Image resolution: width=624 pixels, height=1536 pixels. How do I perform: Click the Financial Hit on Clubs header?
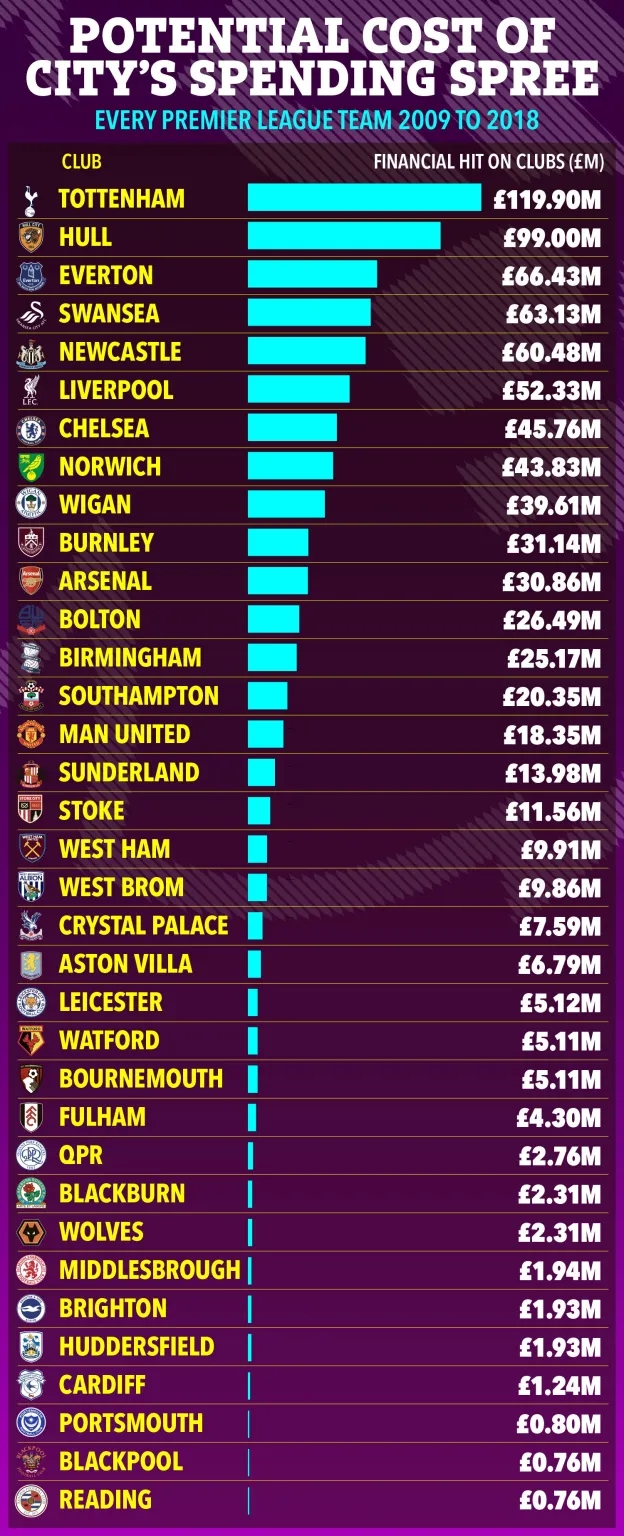[x=489, y=161]
